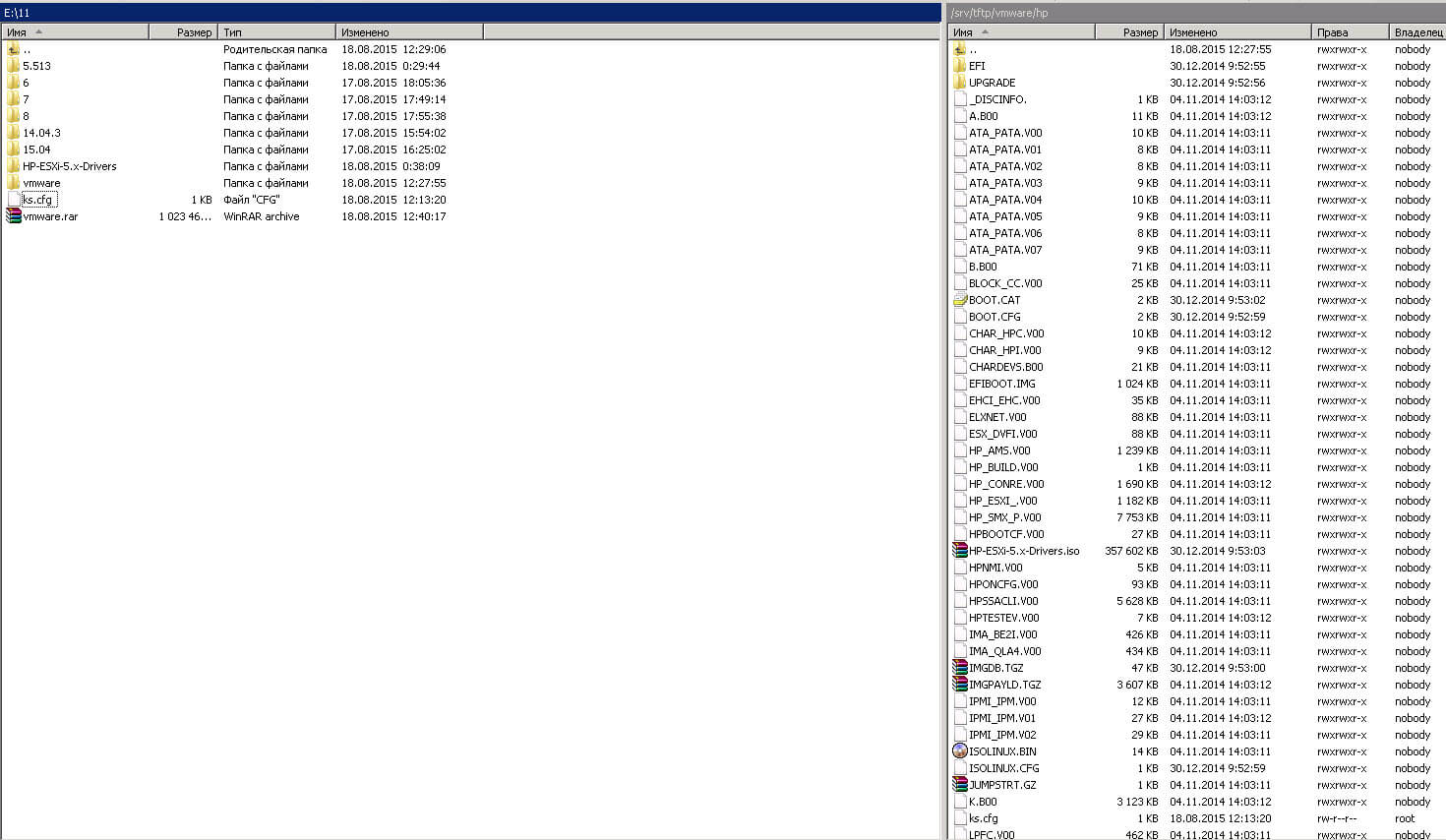Select folder named 6 in left panel

pos(26,83)
